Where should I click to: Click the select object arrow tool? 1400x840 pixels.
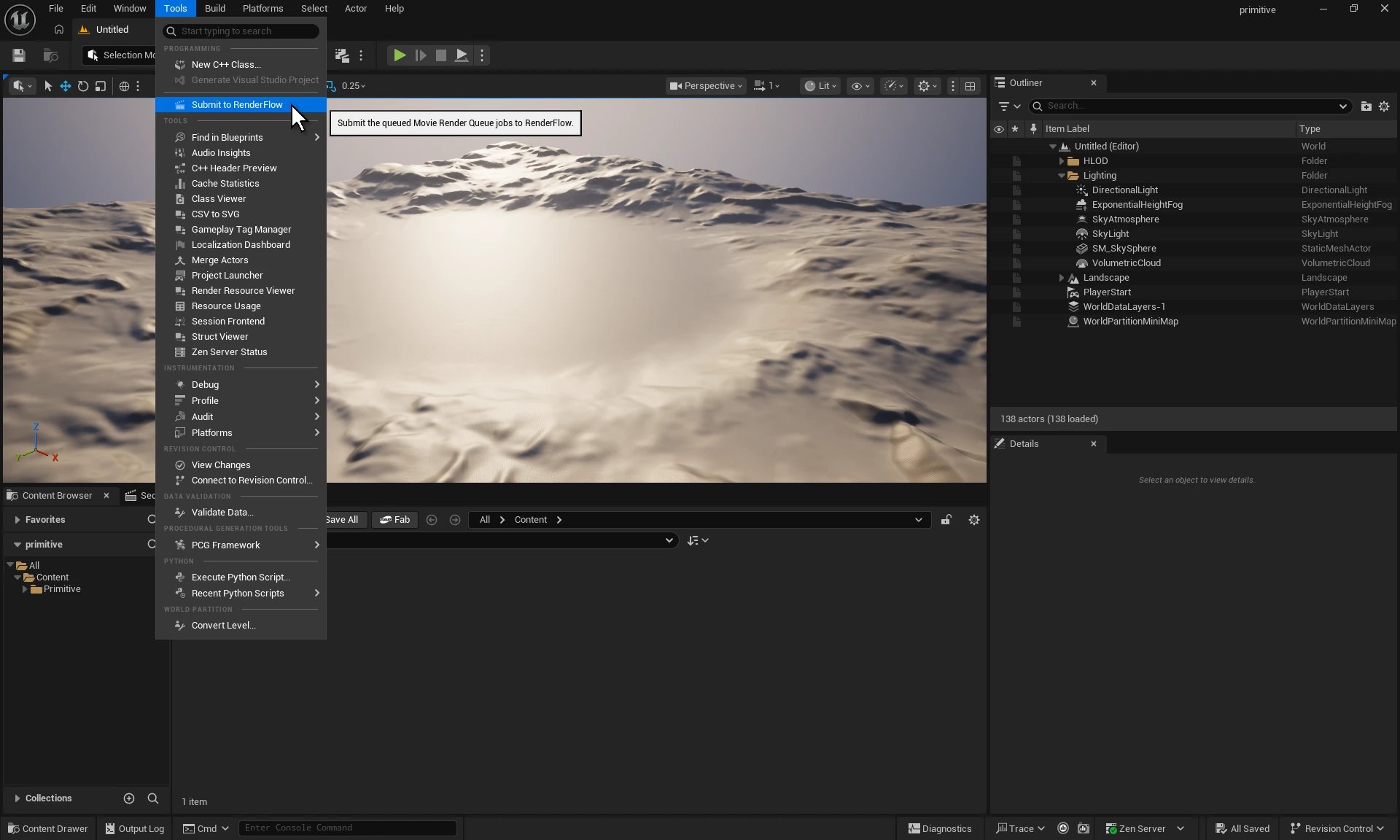[48, 86]
